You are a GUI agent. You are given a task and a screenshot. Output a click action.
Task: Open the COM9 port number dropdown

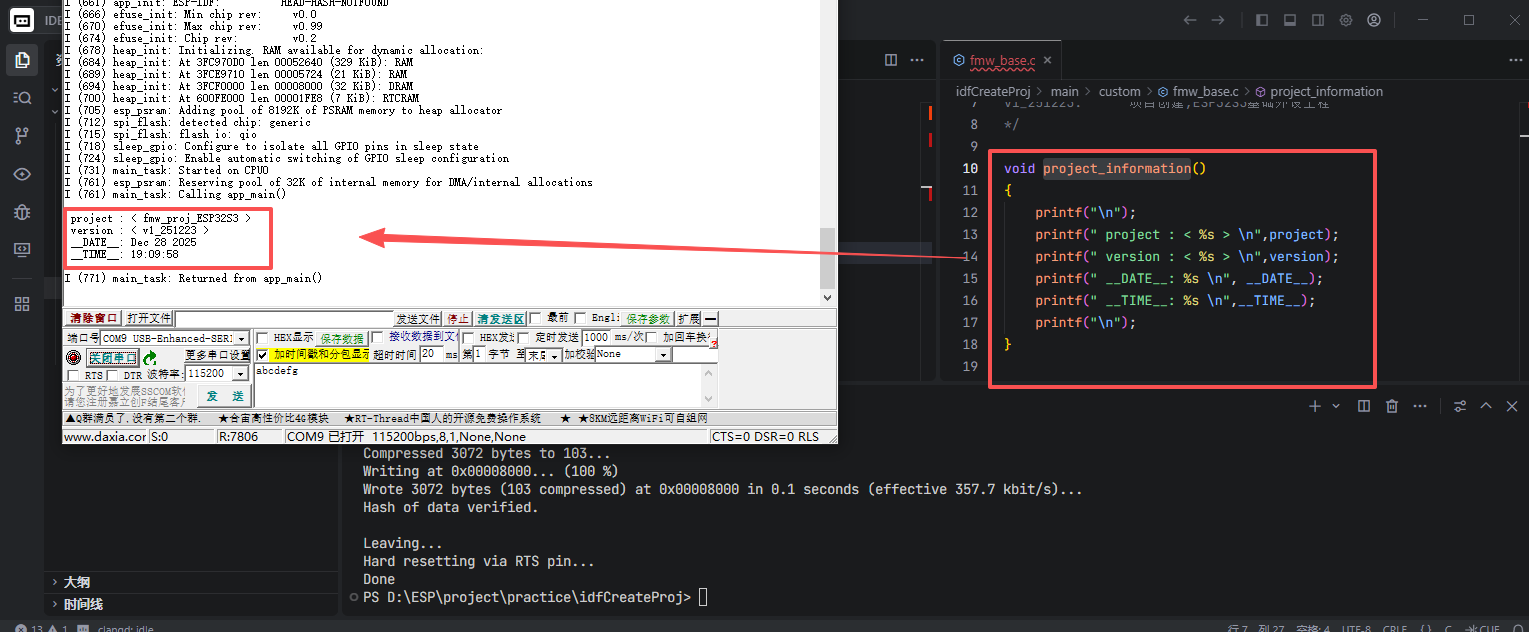[x=241, y=339]
